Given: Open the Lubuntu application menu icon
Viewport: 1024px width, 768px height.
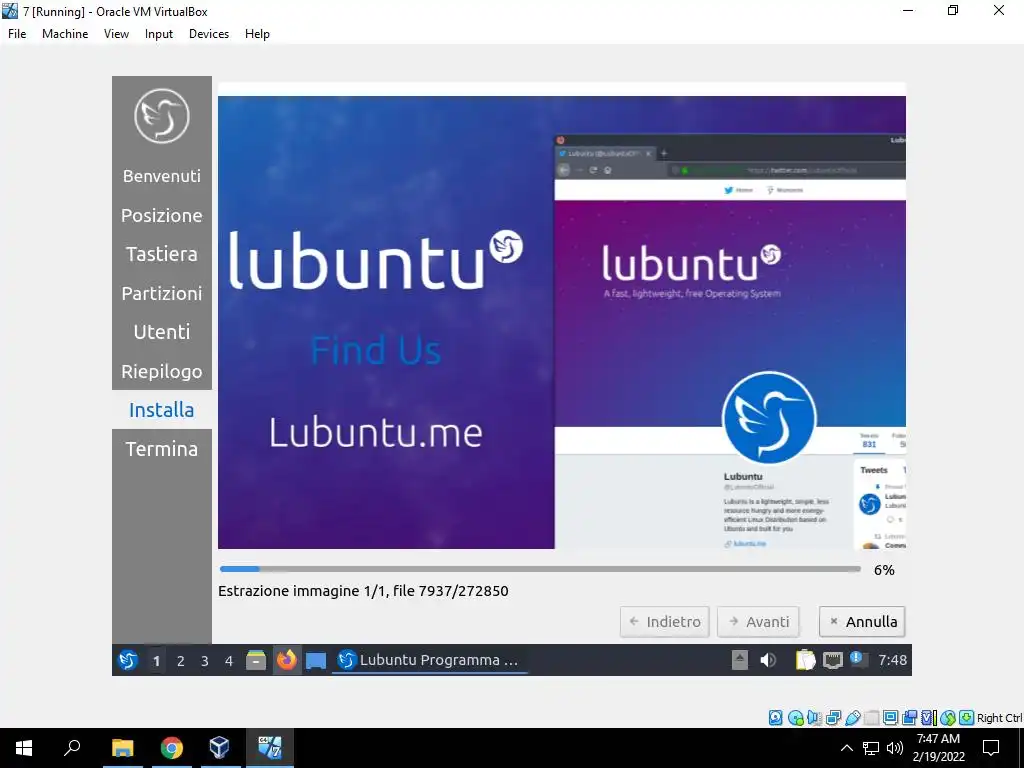Looking at the screenshot, I should 128,660.
